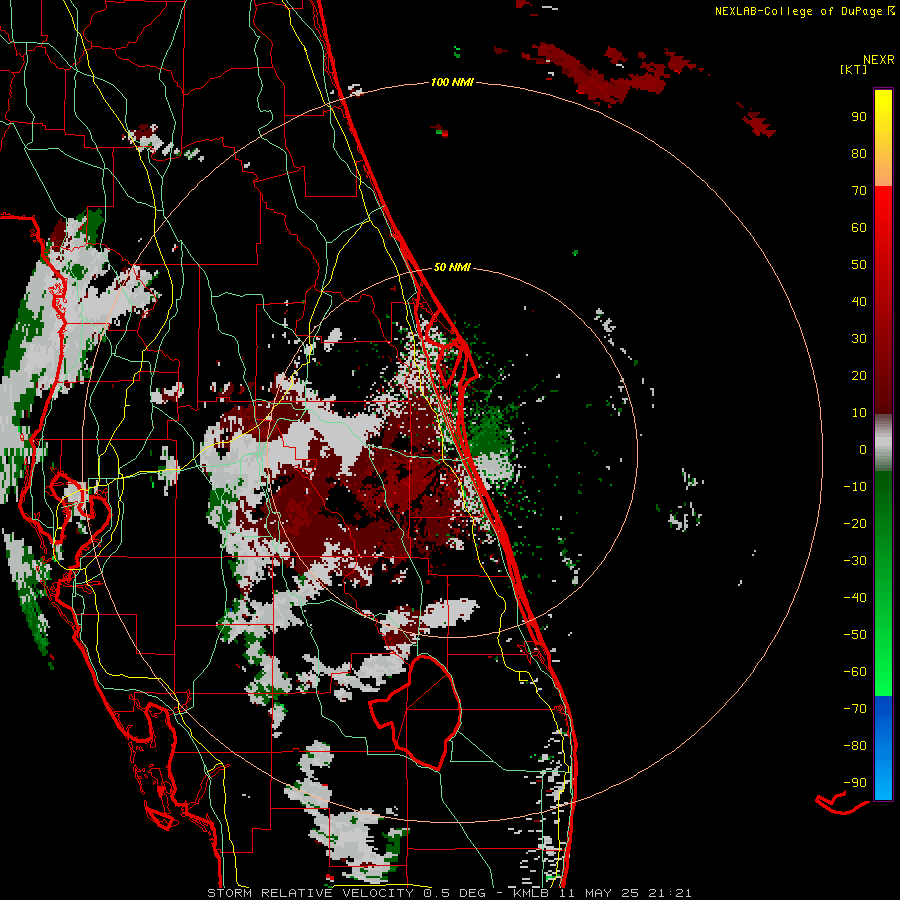Pick the gray zero segment of the color bar

[x=883, y=443]
